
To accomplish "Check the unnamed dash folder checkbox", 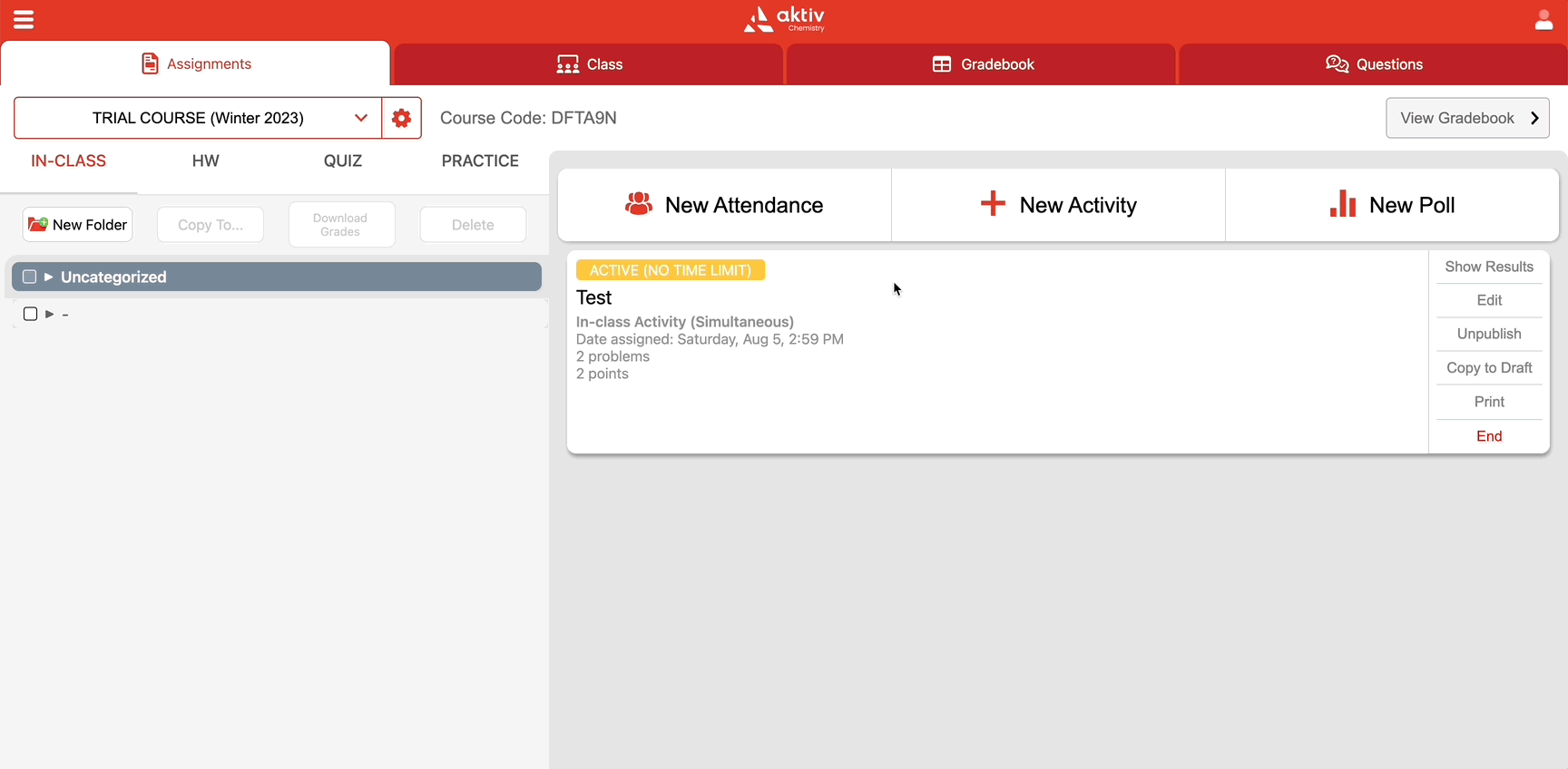I will tap(30, 314).
